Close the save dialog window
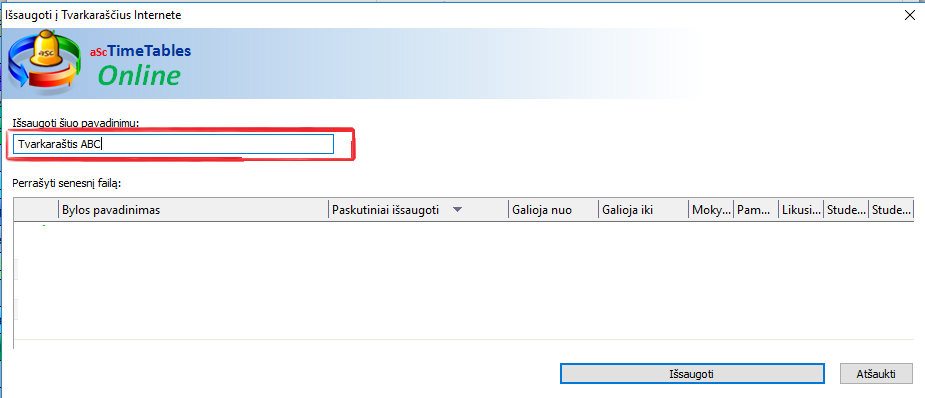Image resolution: width=925 pixels, height=398 pixels. (x=909, y=15)
